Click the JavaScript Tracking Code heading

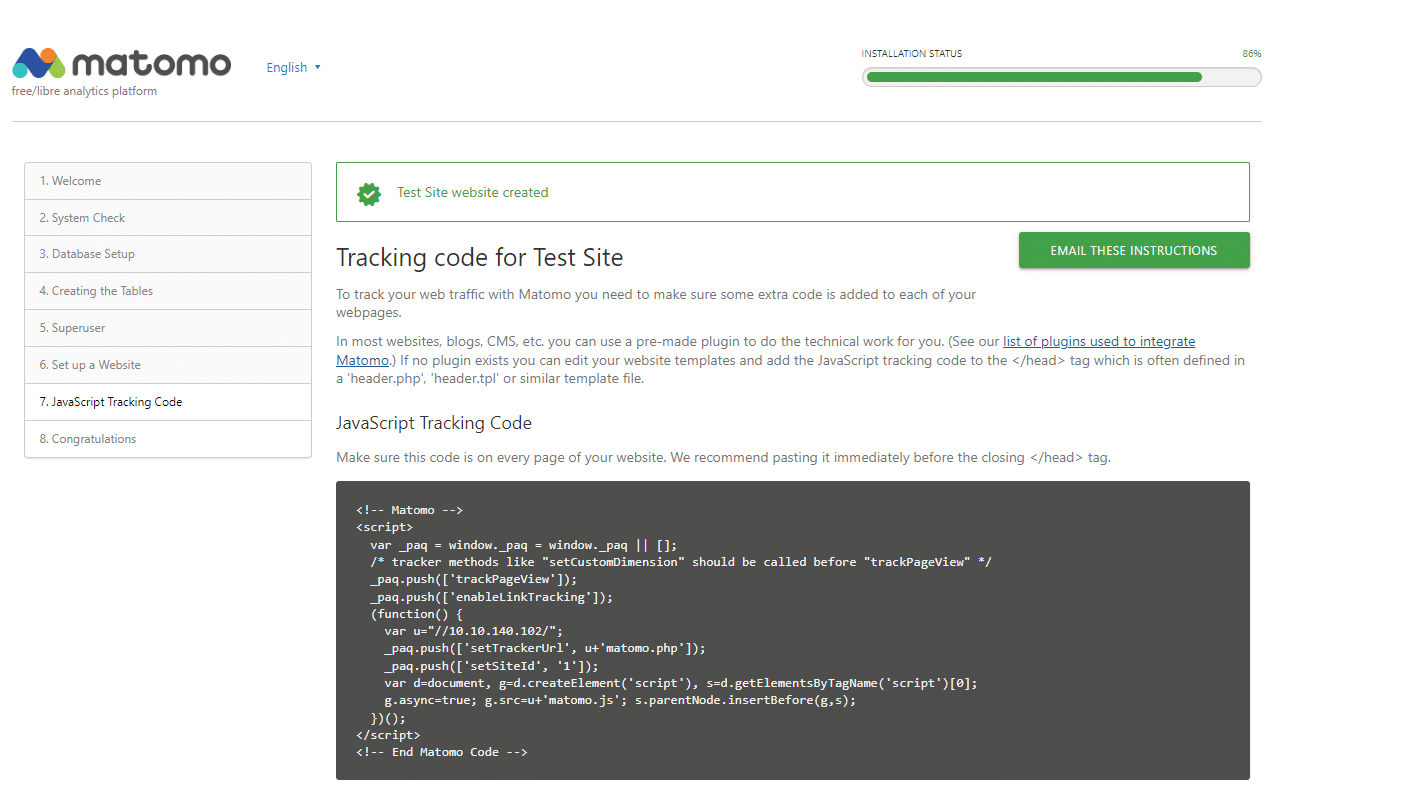point(434,423)
